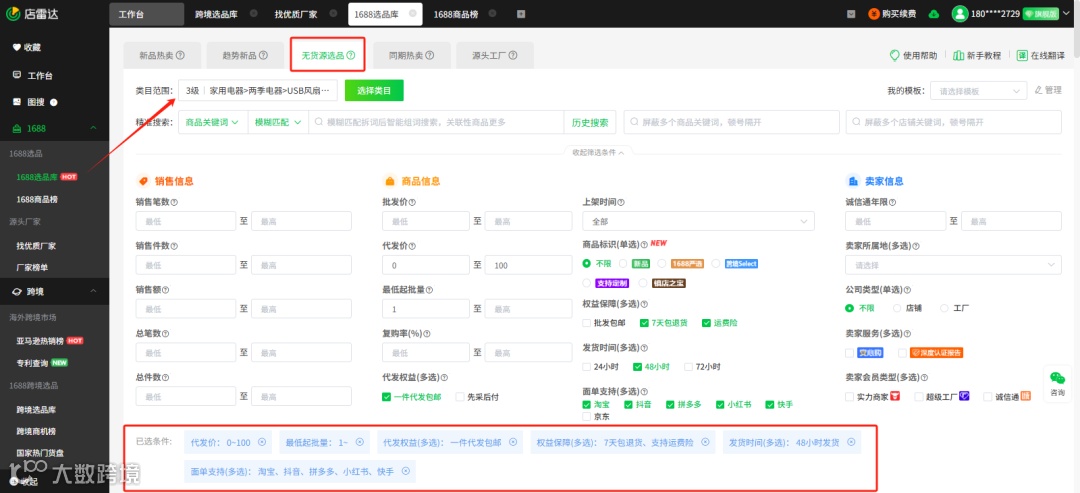Remove the 代发价：0~100 selected condition
The width and height of the screenshot is (1080, 493).
coord(261,442)
